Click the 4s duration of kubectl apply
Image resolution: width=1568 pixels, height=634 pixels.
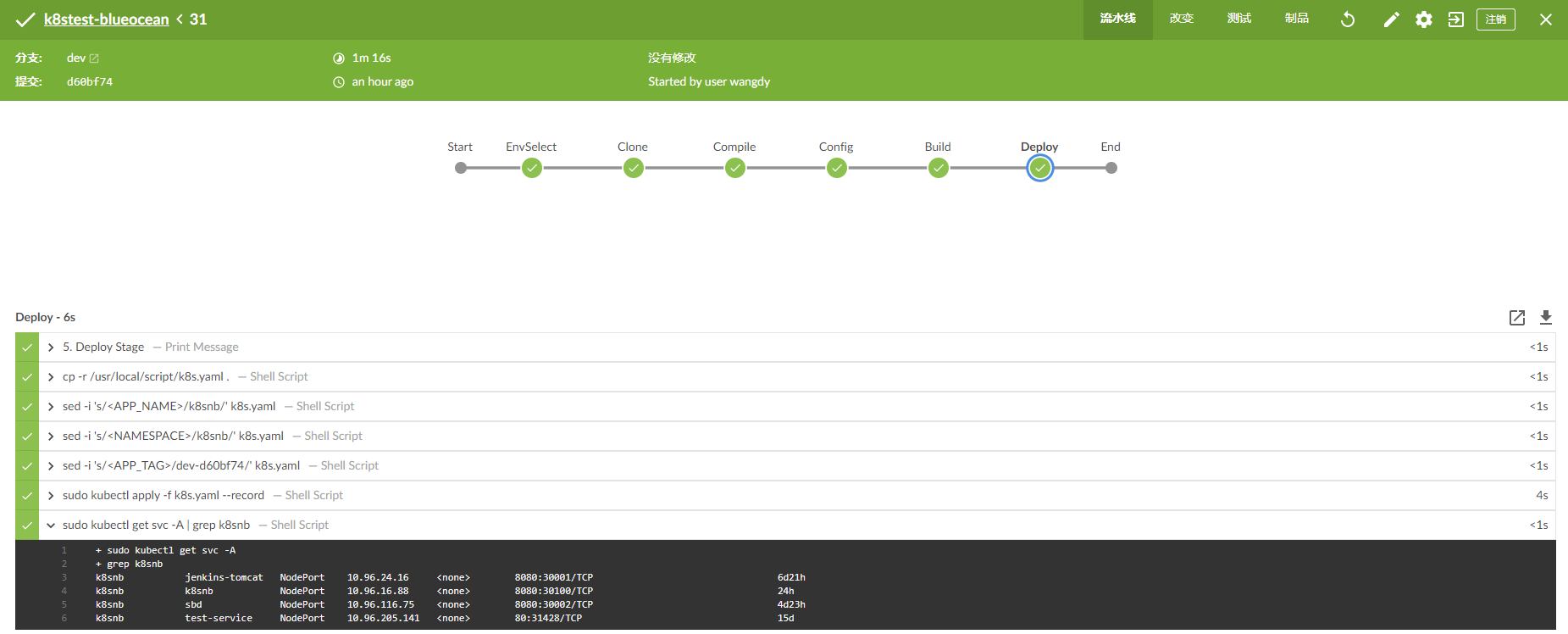[1542, 496]
